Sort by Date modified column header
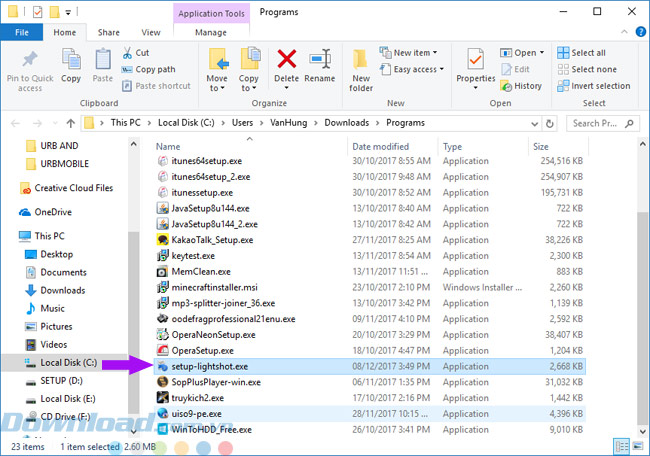The image size is (650, 456). click(x=380, y=146)
